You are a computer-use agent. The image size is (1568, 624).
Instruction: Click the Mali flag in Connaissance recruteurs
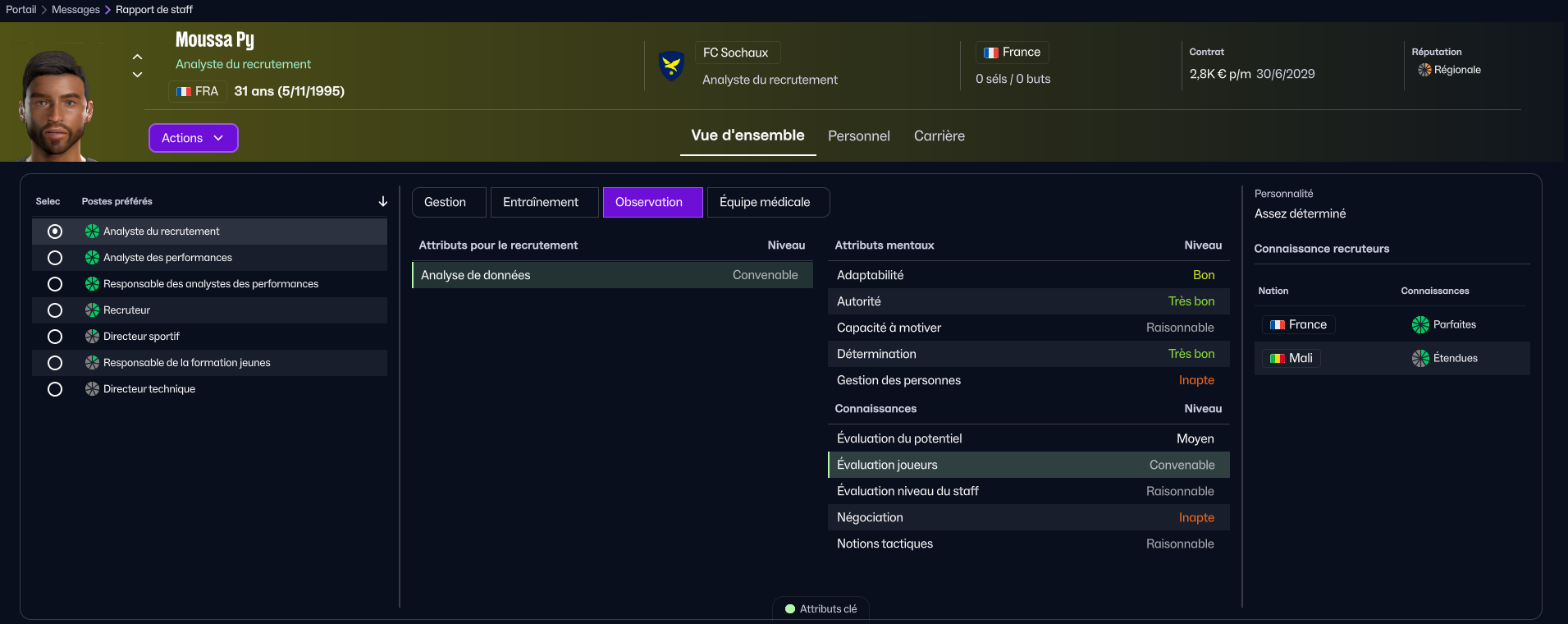[x=1277, y=359]
